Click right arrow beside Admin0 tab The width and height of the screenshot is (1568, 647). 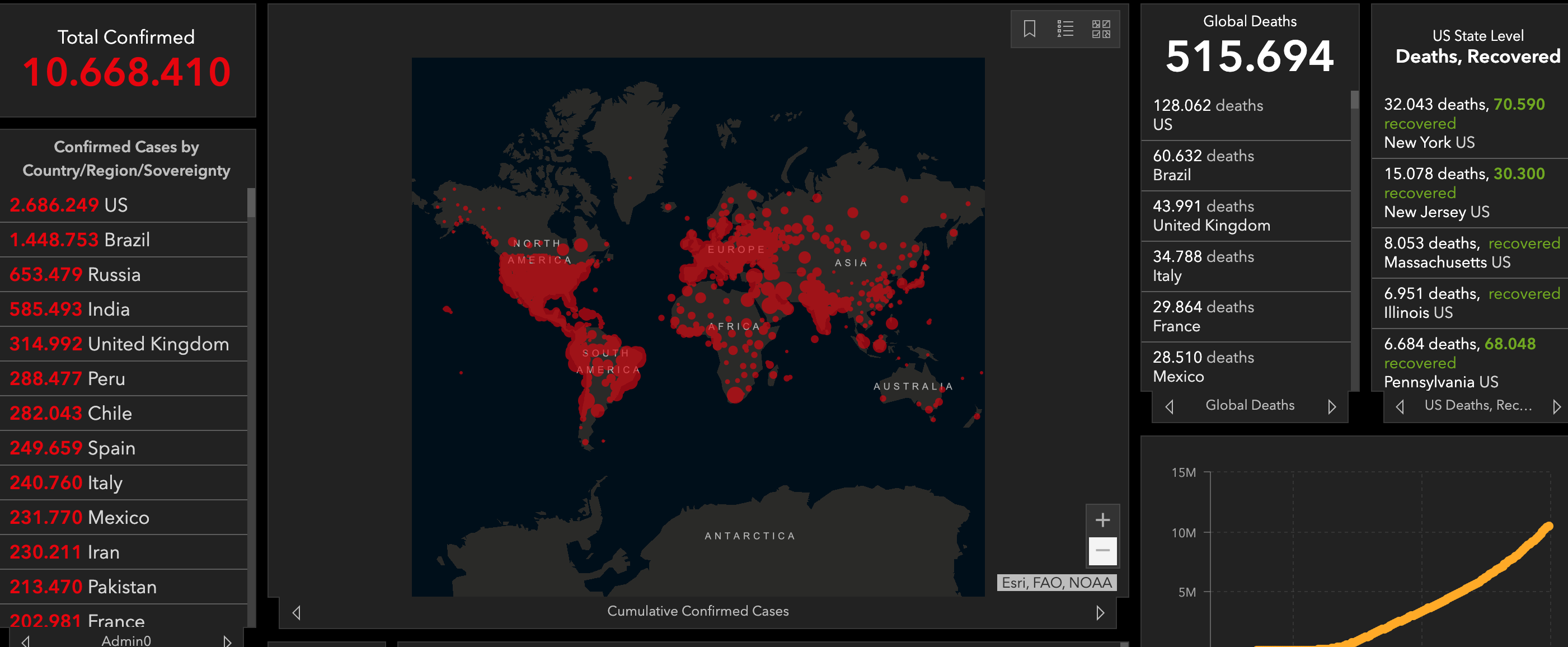[227, 641]
